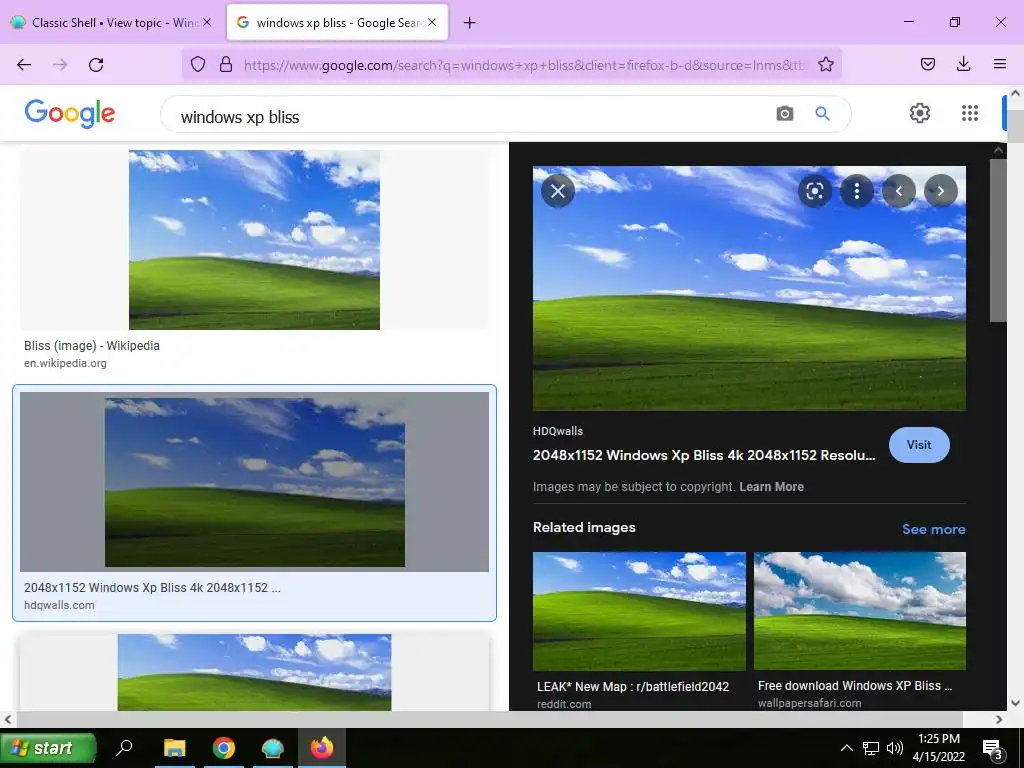Bookmark this page with the star

click(x=825, y=64)
